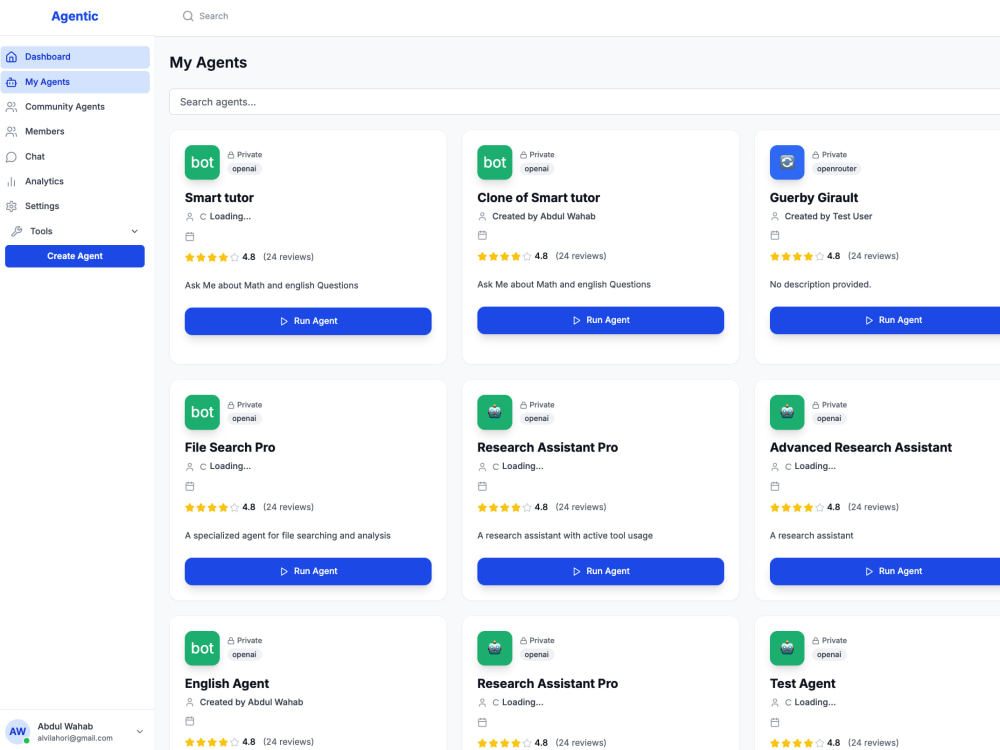Focus the Search agents input
Viewport: 1000px width, 750px height.
pyautogui.click(x=584, y=102)
